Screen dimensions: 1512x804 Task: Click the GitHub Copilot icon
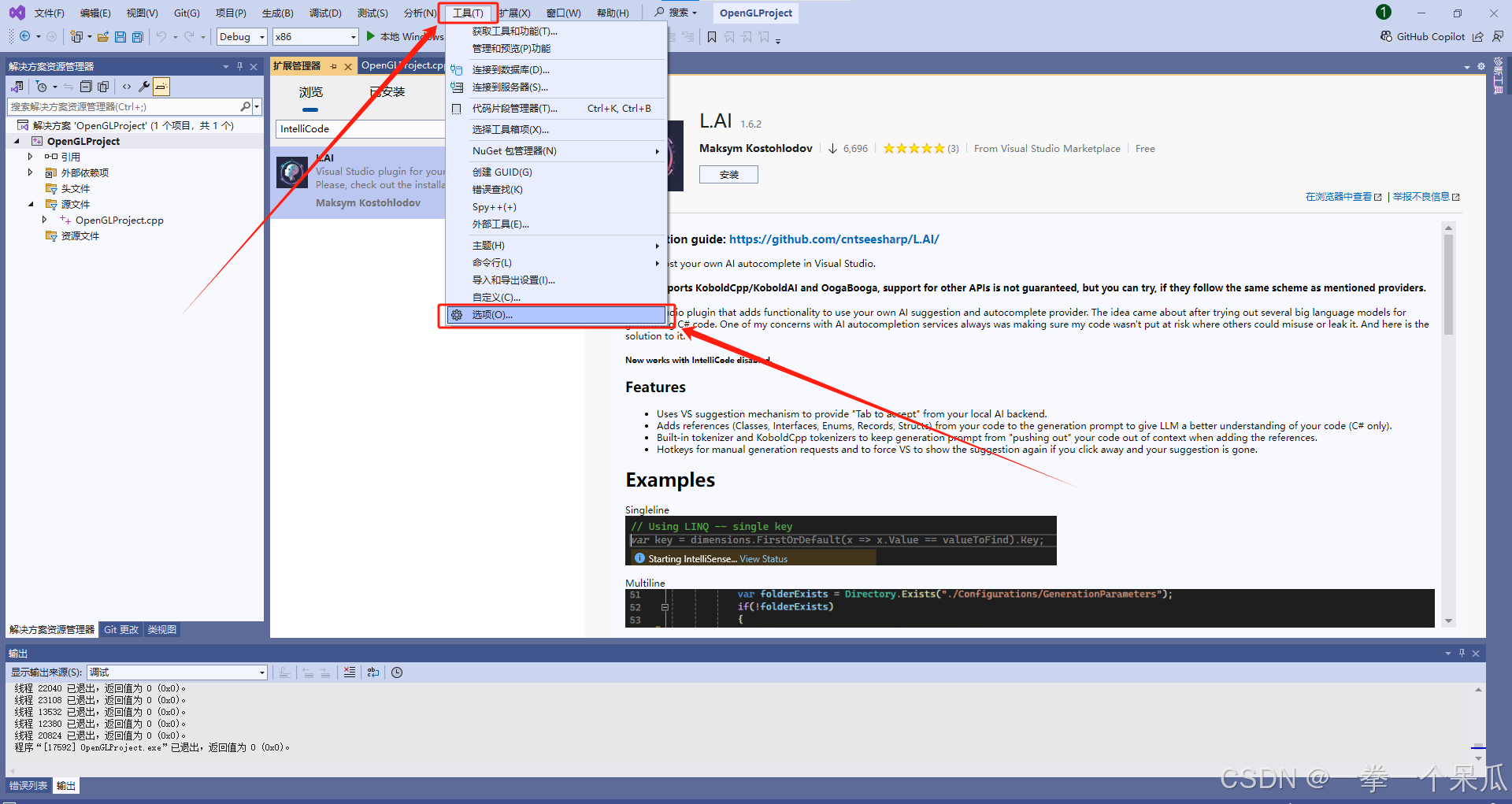click(x=1386, y=36)
